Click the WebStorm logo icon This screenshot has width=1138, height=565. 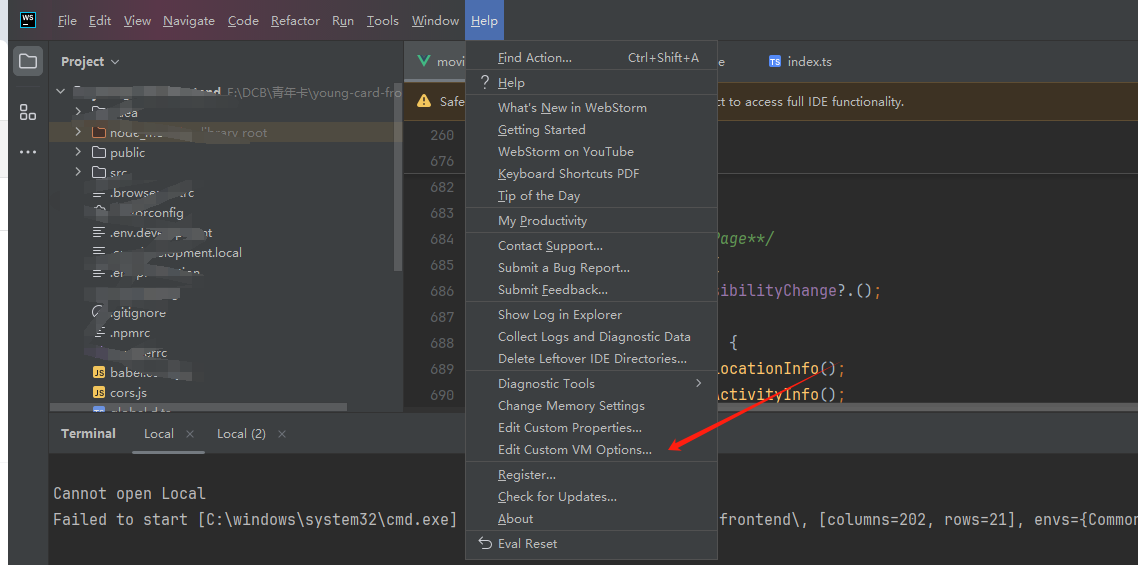pyautogui.click(x=28, y=20)
